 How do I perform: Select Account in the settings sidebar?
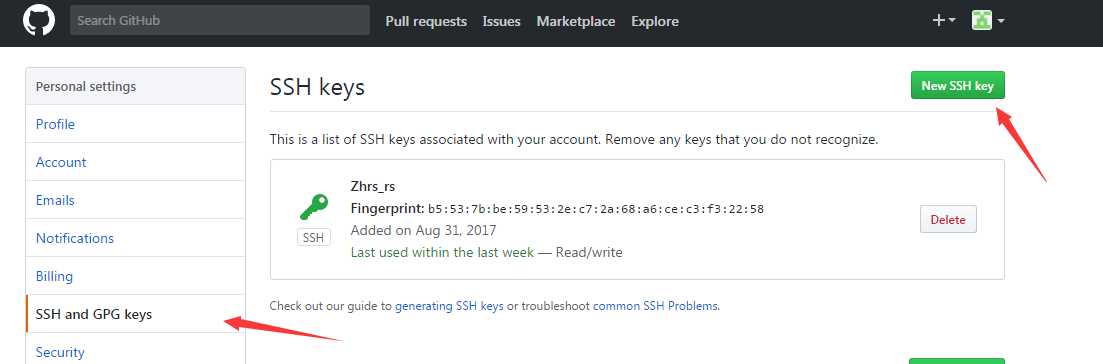coord(135,162)
